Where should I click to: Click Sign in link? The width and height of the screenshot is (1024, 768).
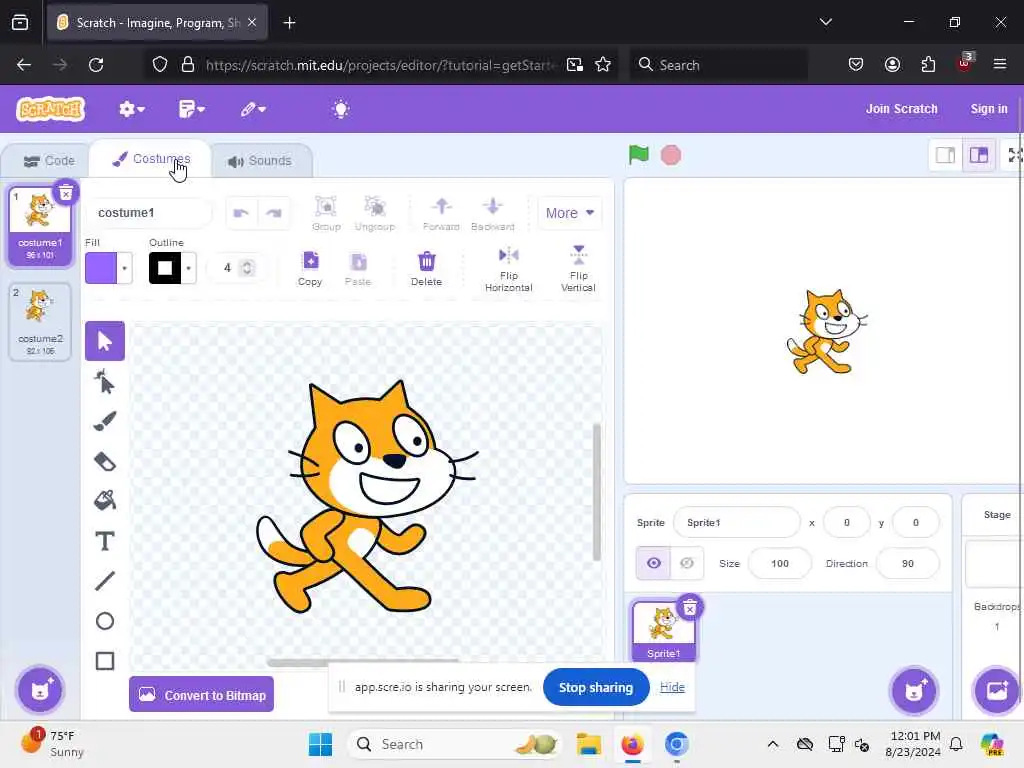989,109
